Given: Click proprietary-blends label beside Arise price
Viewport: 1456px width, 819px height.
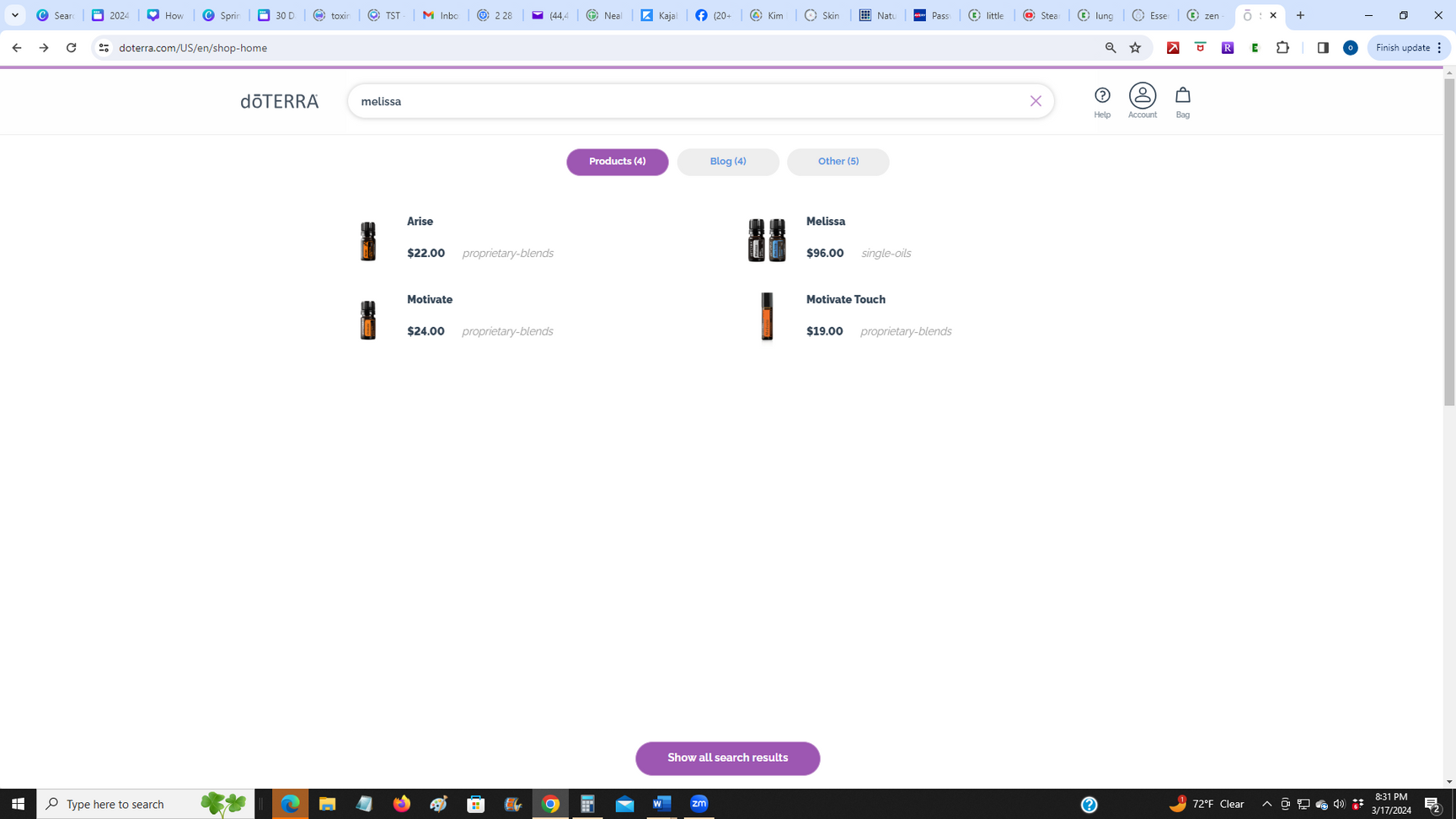Looking at the screenshot, I should click(x=508, y=254).
